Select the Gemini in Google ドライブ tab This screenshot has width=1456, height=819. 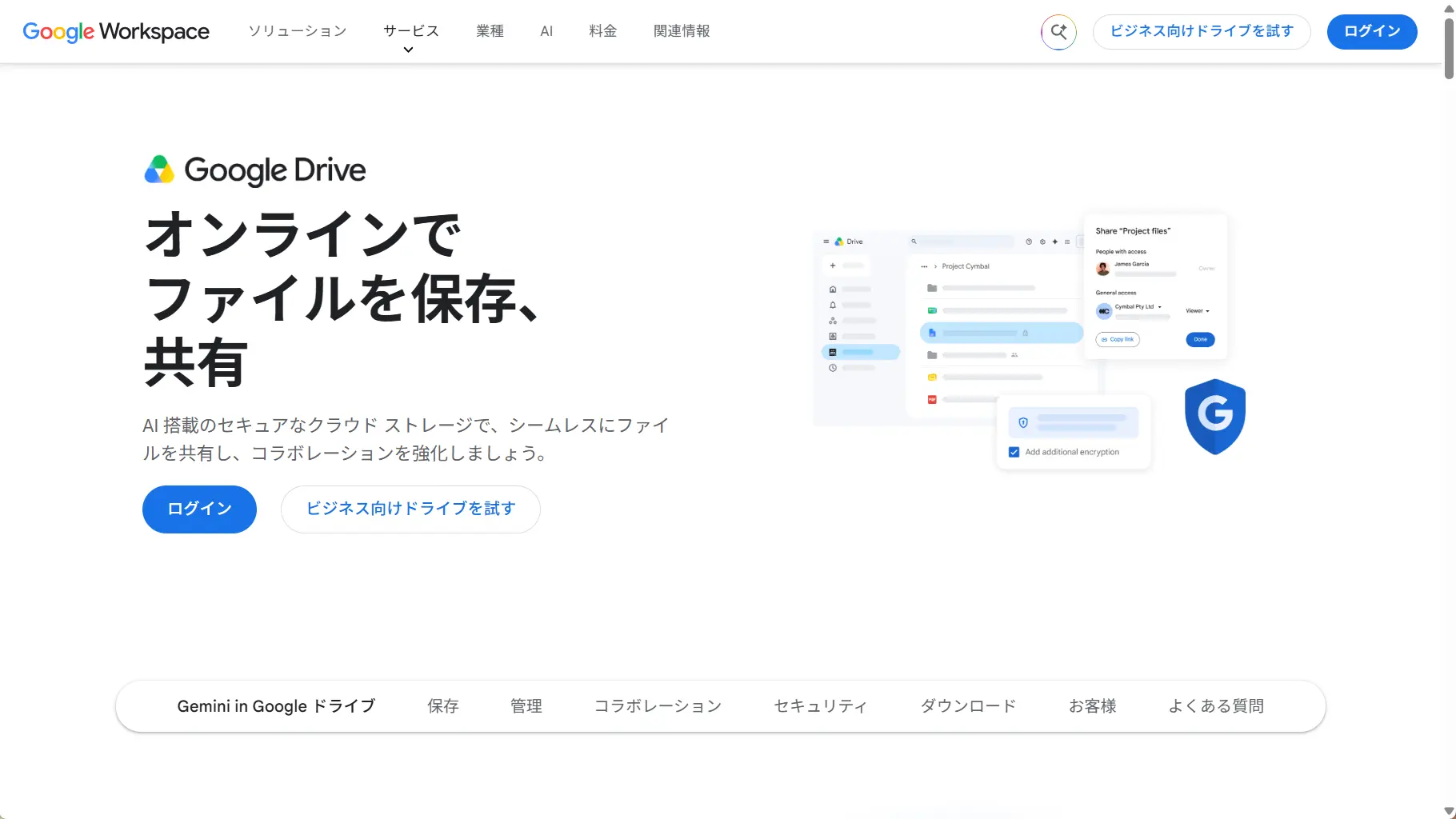(x=276, y=706)
